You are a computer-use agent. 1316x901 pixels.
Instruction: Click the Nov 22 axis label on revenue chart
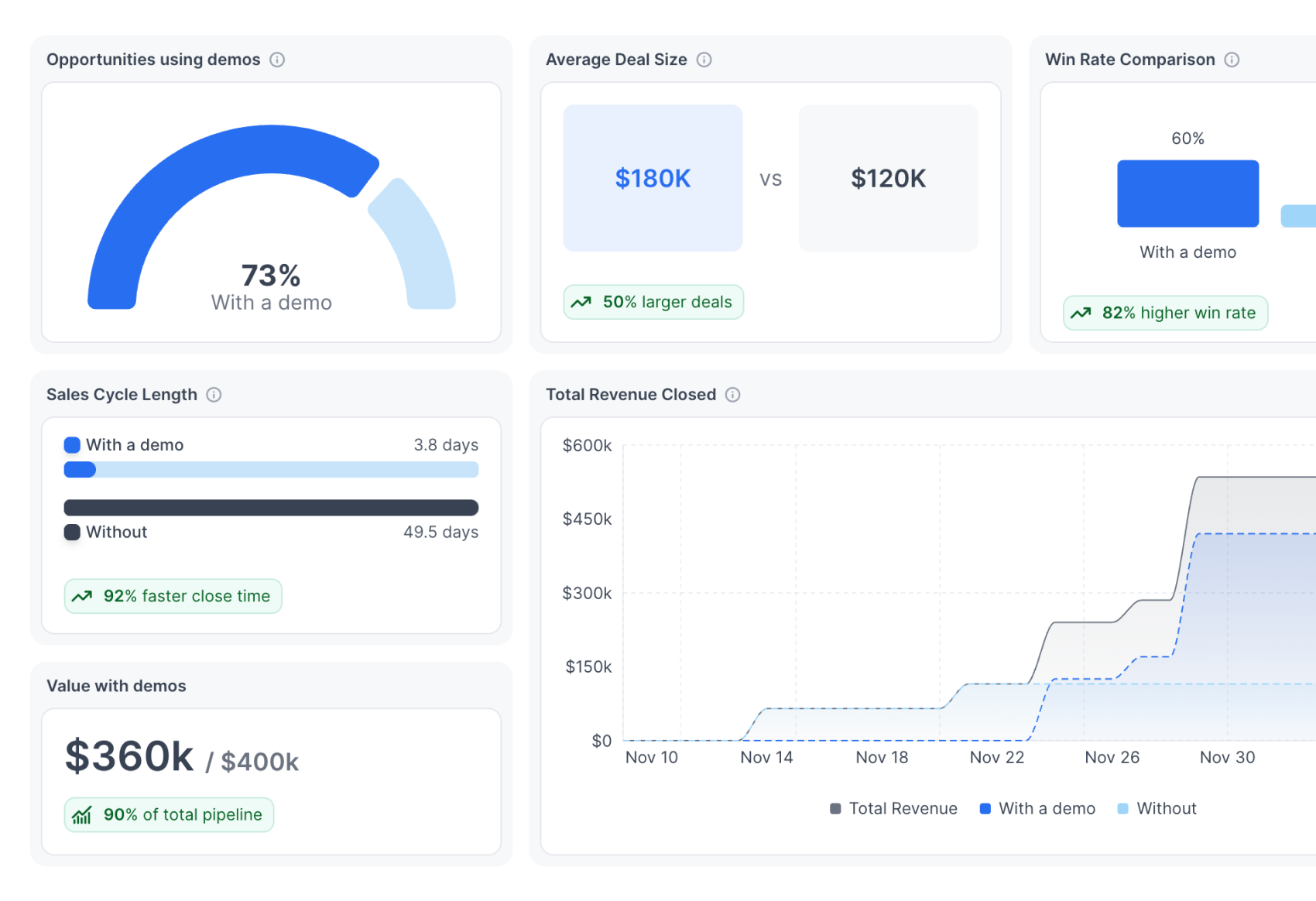tap(996, 758)
